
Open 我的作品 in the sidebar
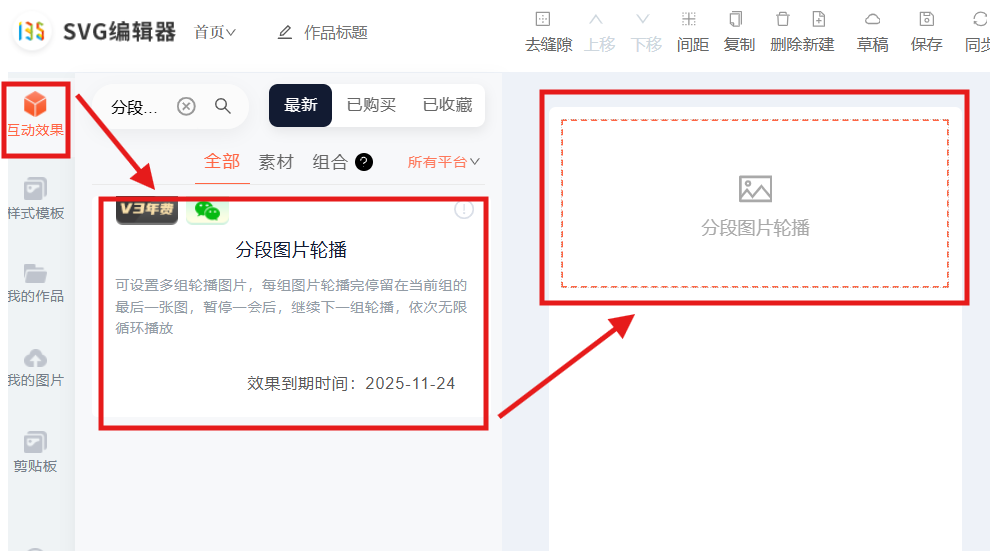tap(35, 283)
